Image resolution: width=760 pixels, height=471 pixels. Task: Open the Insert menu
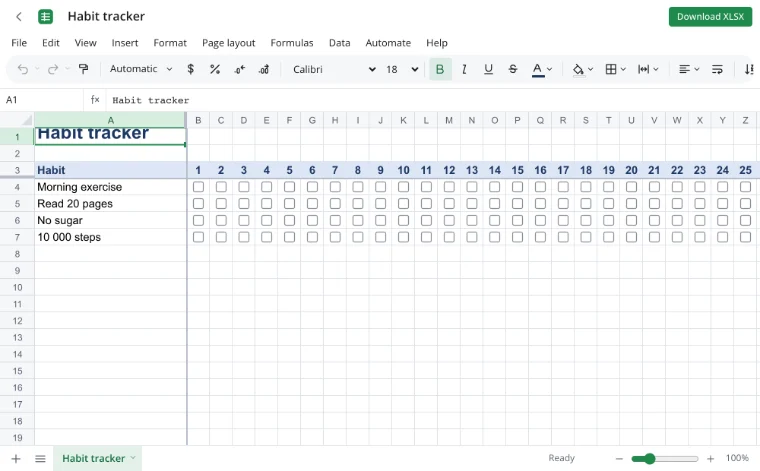(125, 43)
